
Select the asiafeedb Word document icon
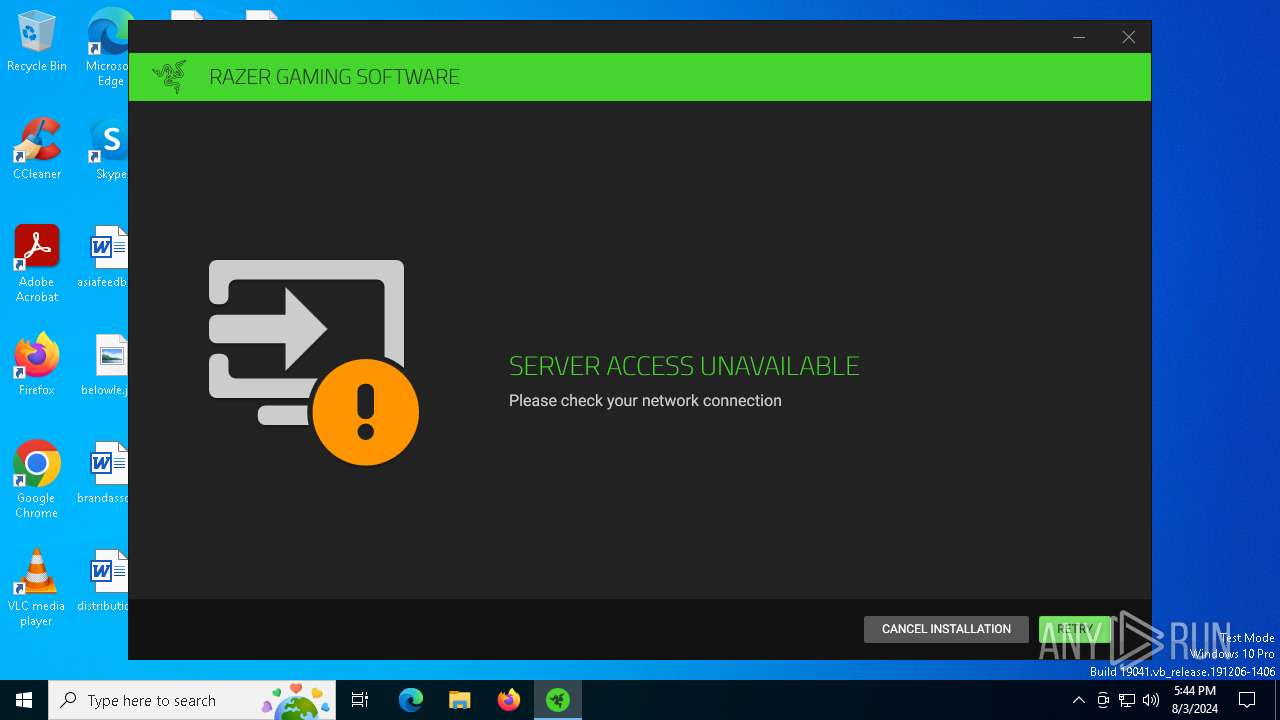pyautogui.click(x=104, y=257)
